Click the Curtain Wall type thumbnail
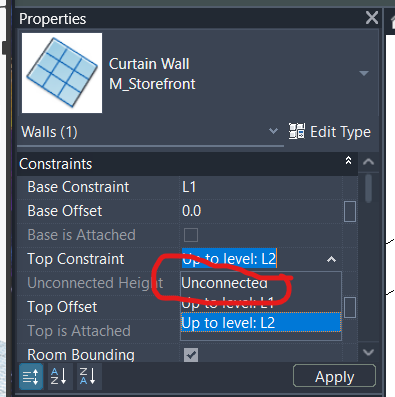395x397 pixels. [x=62, y=73]
